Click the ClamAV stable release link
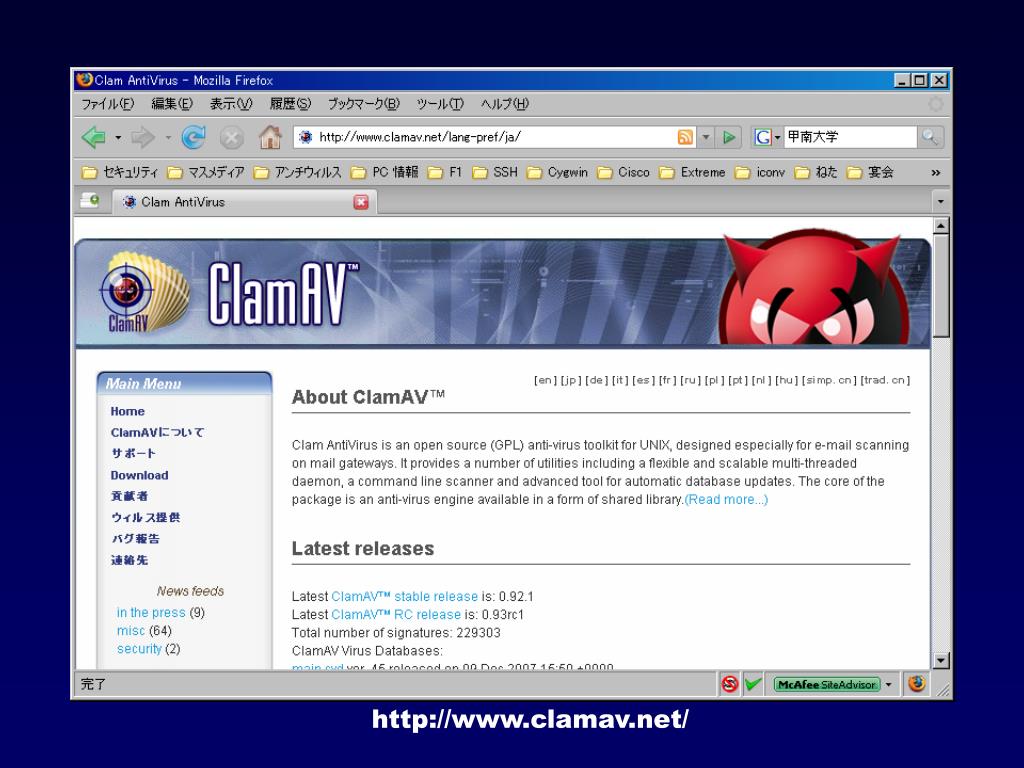 (404, 596)
